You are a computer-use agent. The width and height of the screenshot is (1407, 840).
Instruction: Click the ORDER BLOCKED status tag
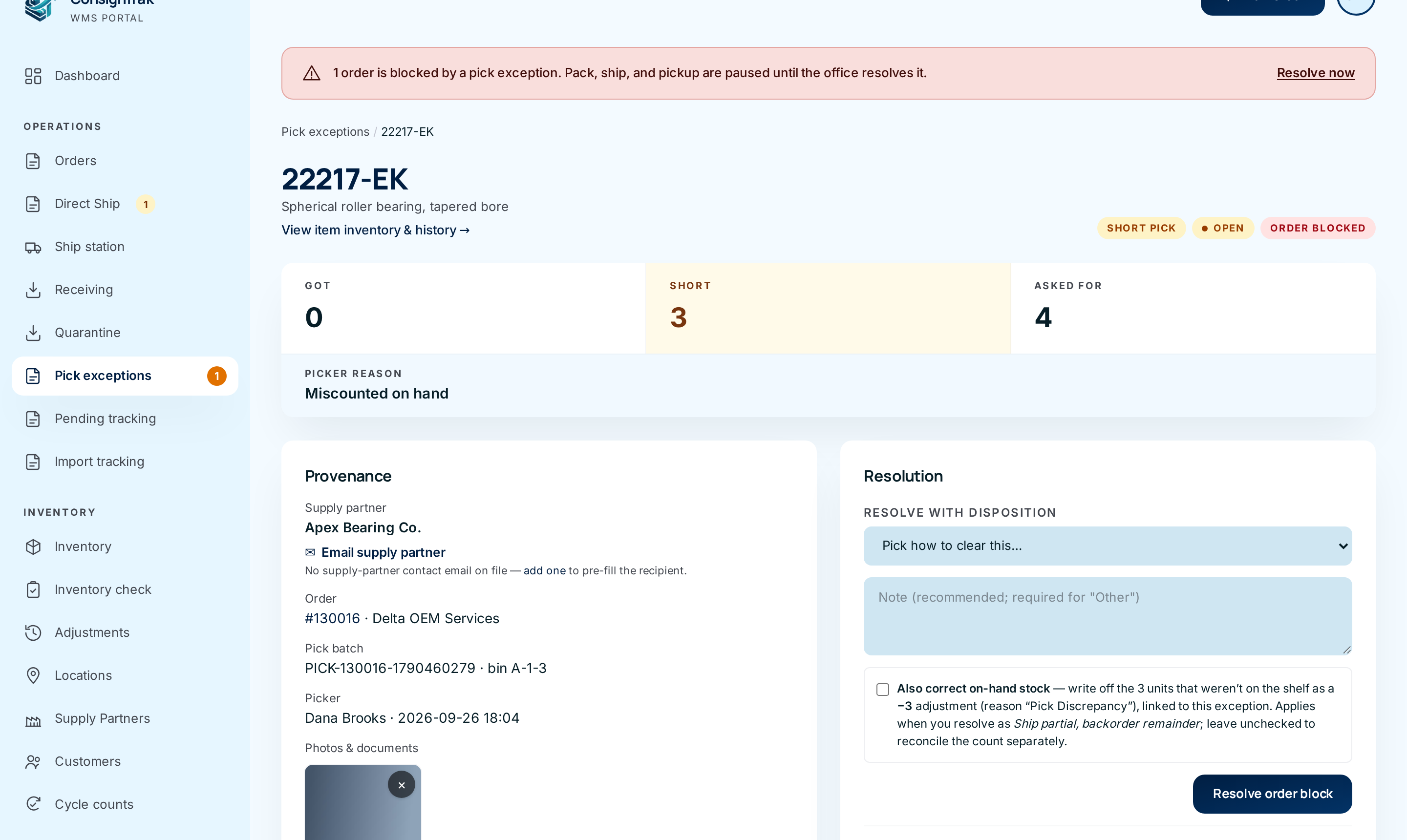[1318, 228]
